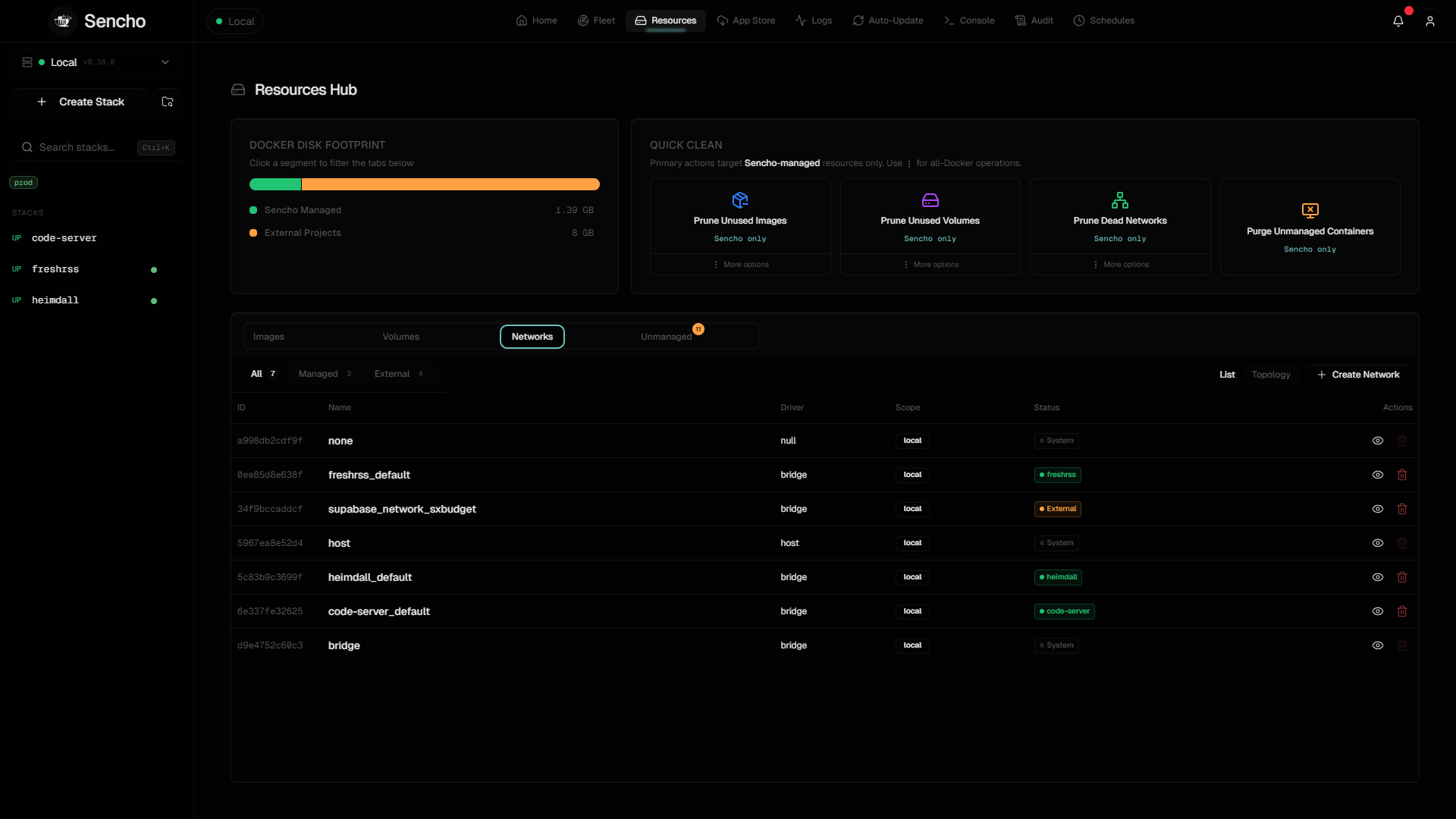
Task: Go to Home in top navigation
Action: tap(537, 20)
